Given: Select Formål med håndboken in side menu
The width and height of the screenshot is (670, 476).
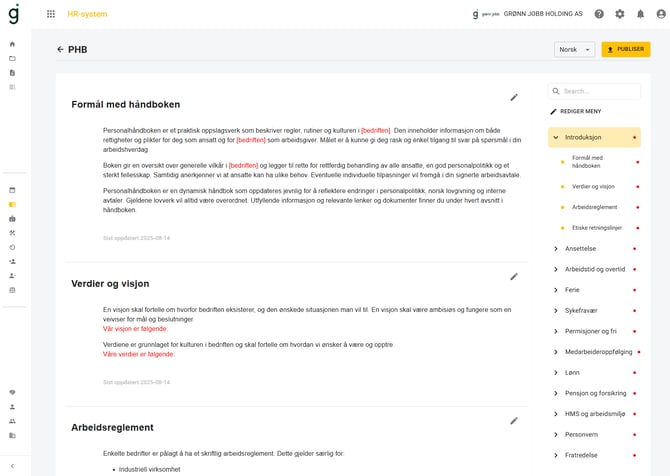Looking at the screenshot, I should click(588, 162).
